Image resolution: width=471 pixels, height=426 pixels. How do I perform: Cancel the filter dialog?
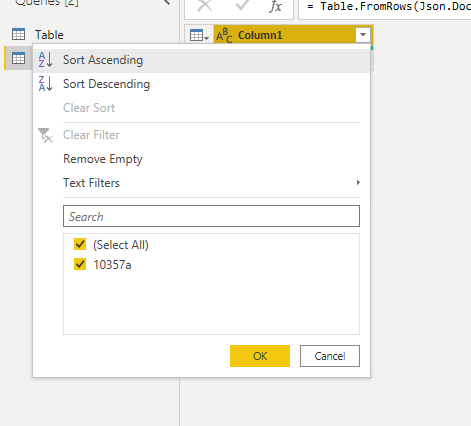[330, 356]
